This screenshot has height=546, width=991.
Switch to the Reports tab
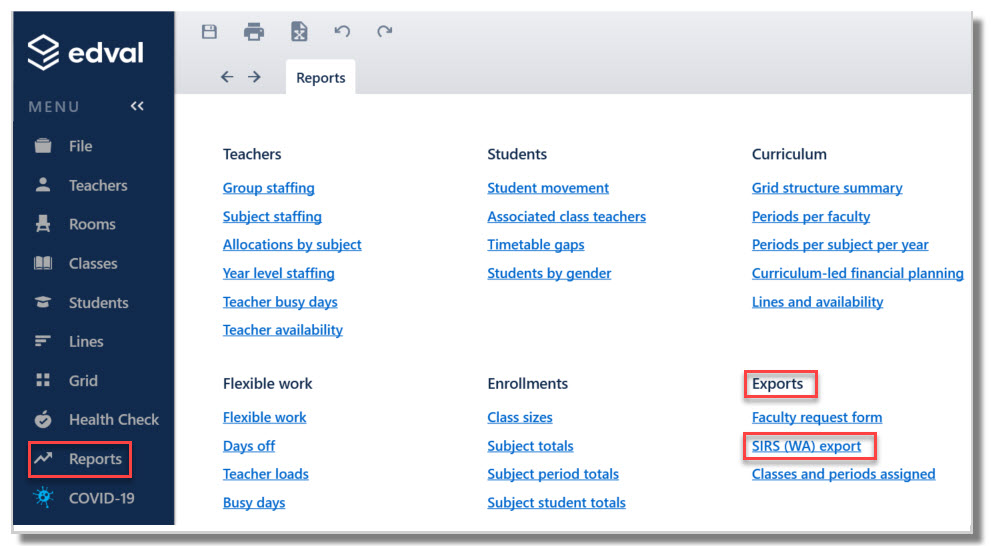(x=320, y=78)
